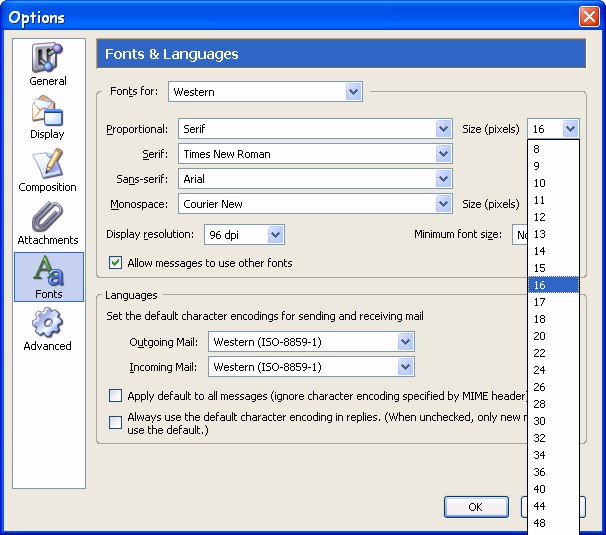The height and width of the screenshot is (535, 606).
Task: Select 32 in the size list
Action: click(x=553, y=438)
